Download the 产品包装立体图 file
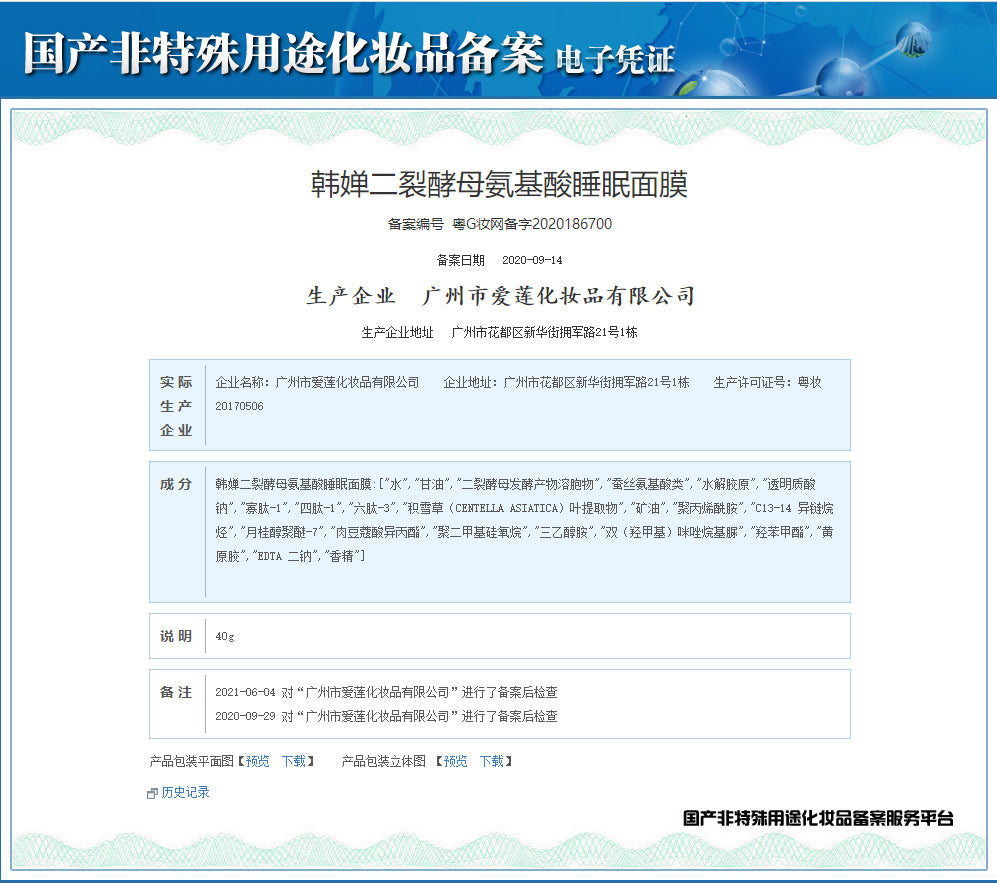 click(491, 761)
